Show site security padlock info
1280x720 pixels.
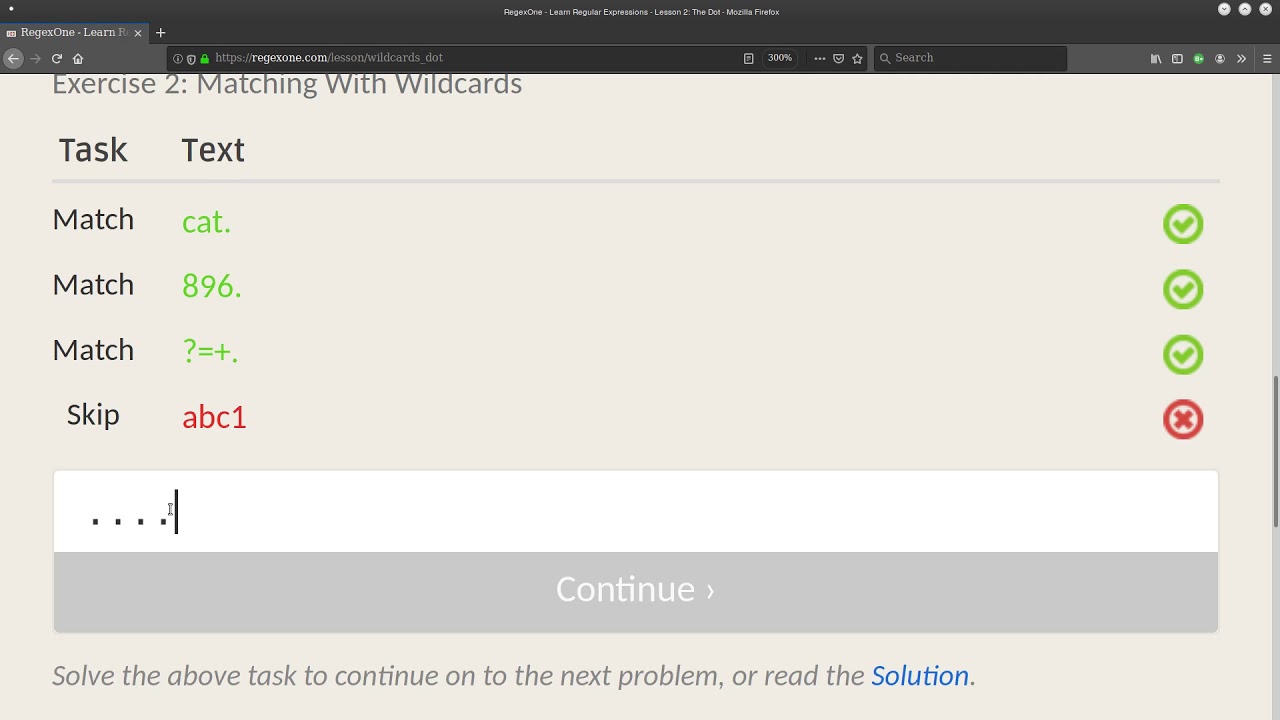pos(205,59)
